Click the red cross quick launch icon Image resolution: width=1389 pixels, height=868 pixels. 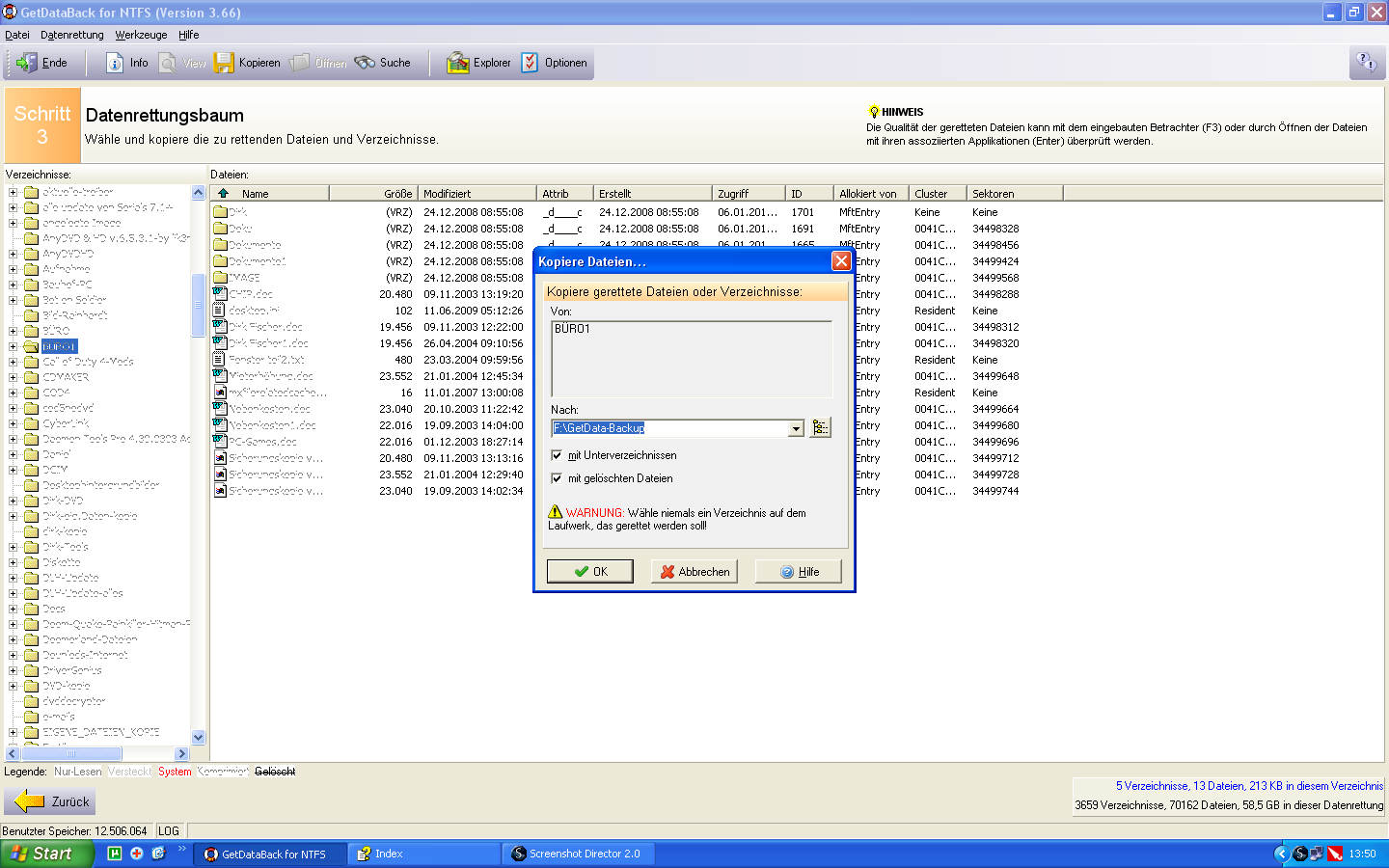137,854
